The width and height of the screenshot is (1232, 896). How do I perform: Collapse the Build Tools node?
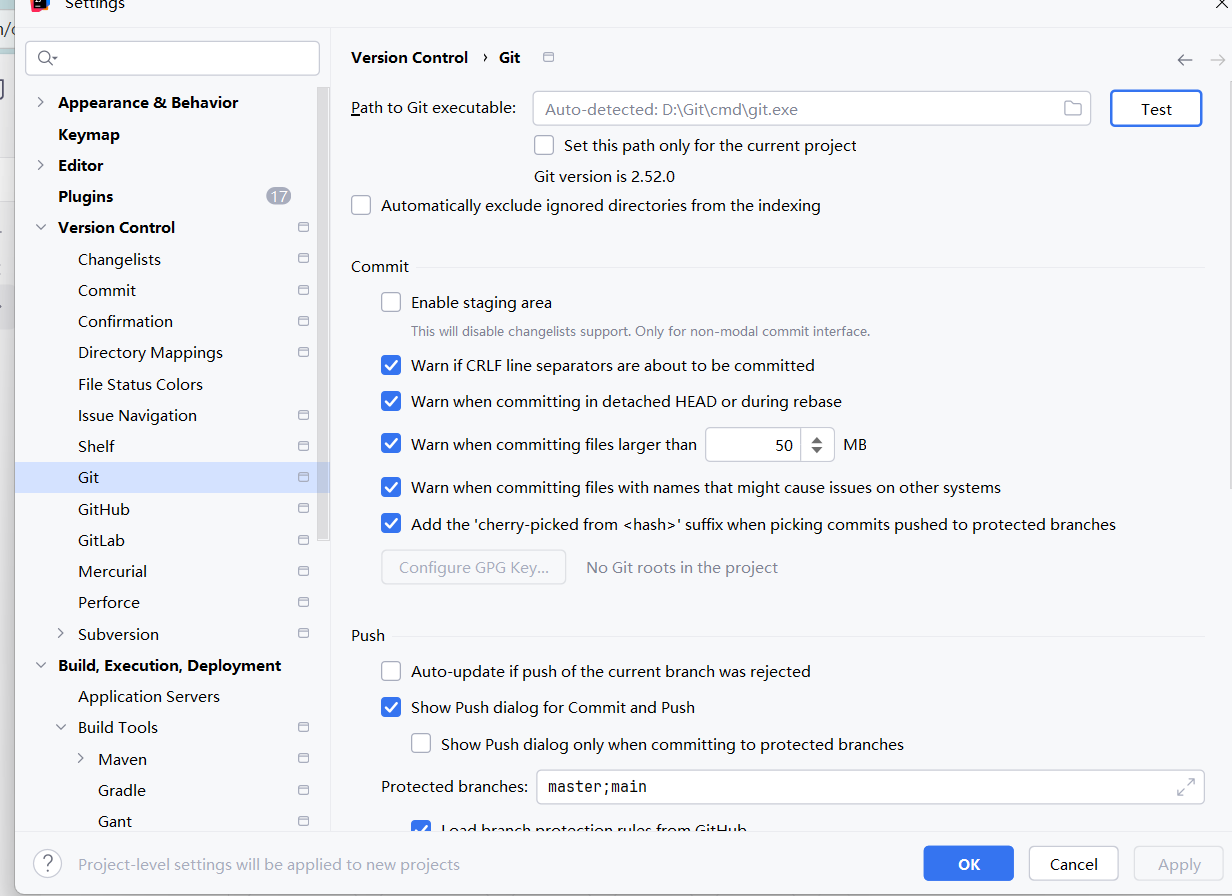[61, 727]
